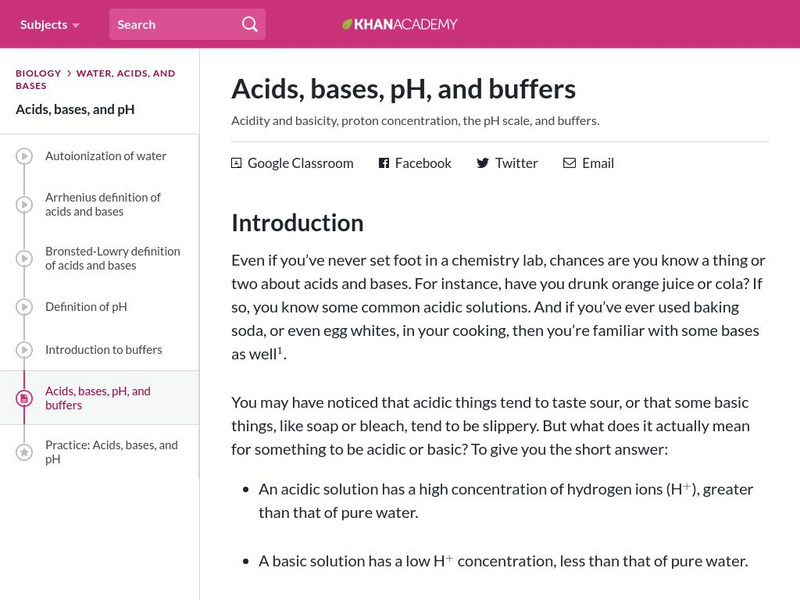Click the search magnifier icon
The width and height of the screenshot is (800, 600).
click(x=250, y=22)
